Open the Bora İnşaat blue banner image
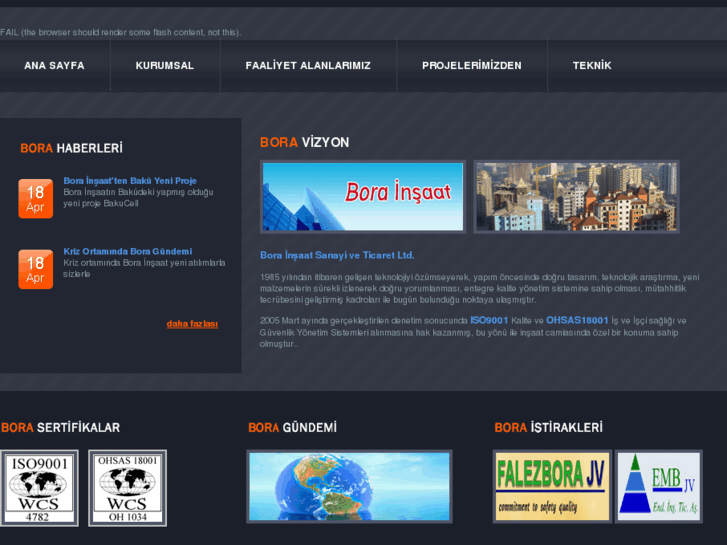Screen dimensions: 727x545 pos(363,197)
